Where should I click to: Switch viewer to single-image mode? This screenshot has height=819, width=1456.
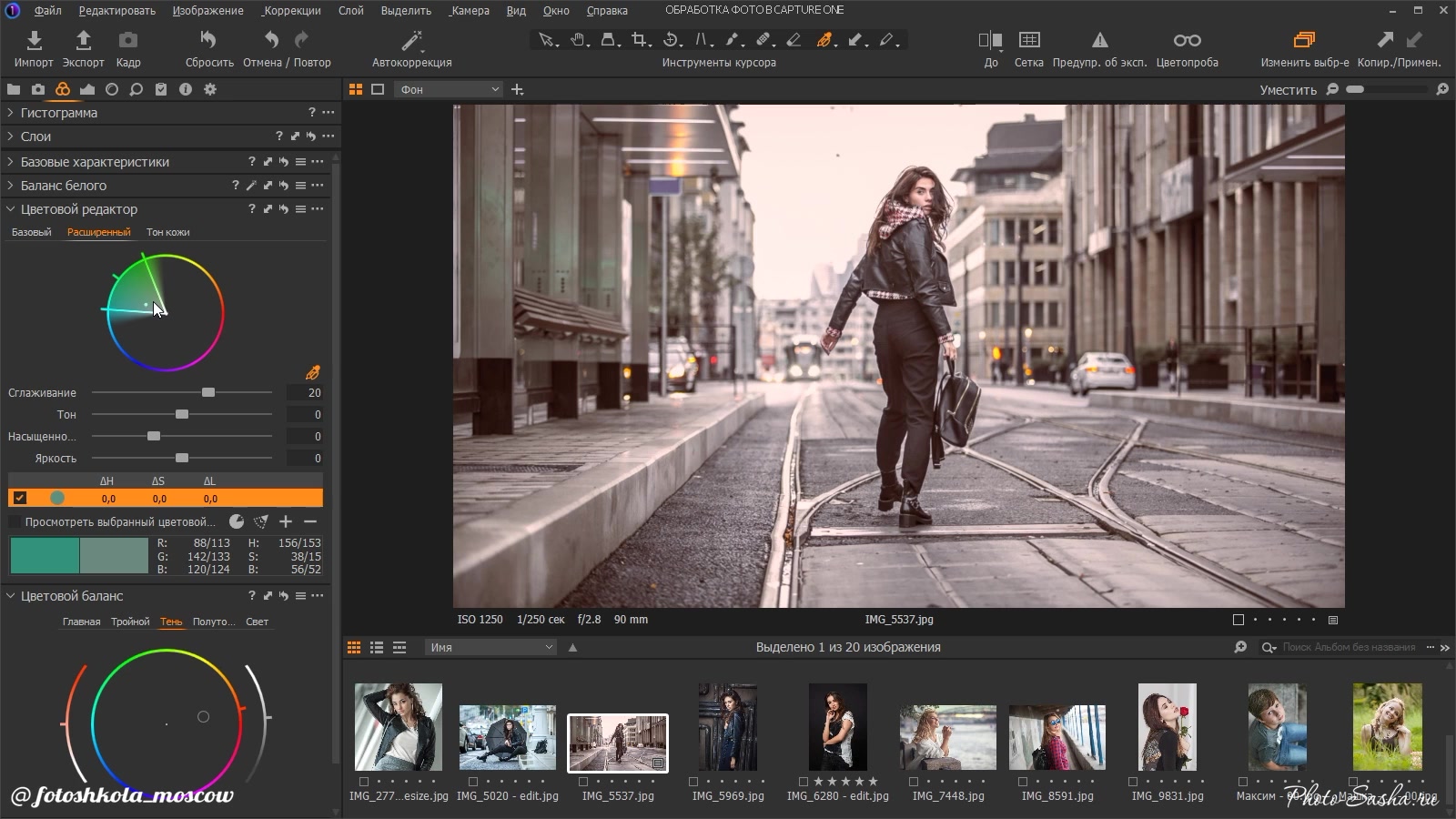(x=378, y=89)
